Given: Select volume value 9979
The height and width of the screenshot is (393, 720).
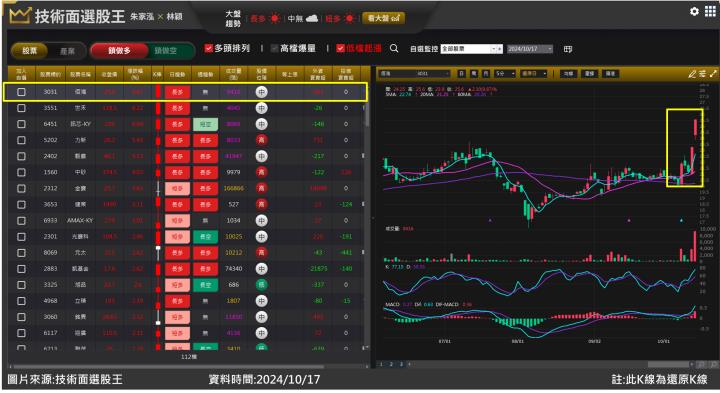Looking at the screenshot, I should [233, 172].
